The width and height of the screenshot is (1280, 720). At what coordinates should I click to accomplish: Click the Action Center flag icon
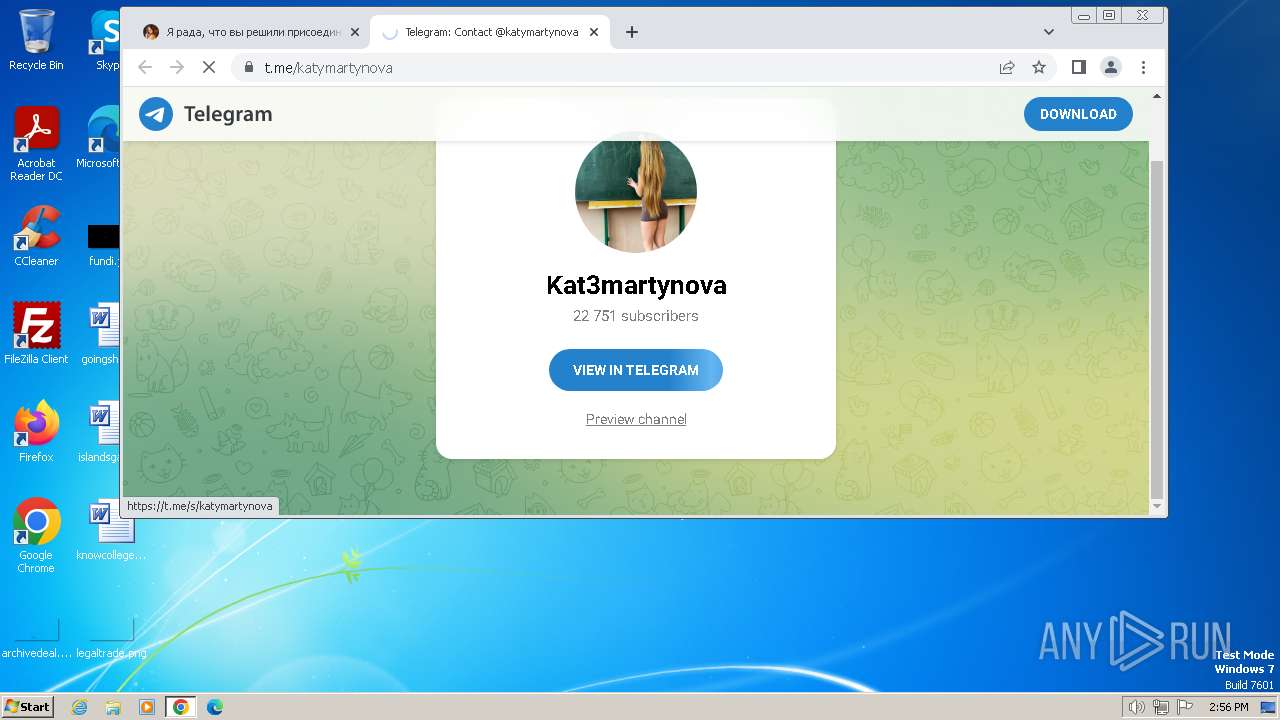pos(1184,707)
